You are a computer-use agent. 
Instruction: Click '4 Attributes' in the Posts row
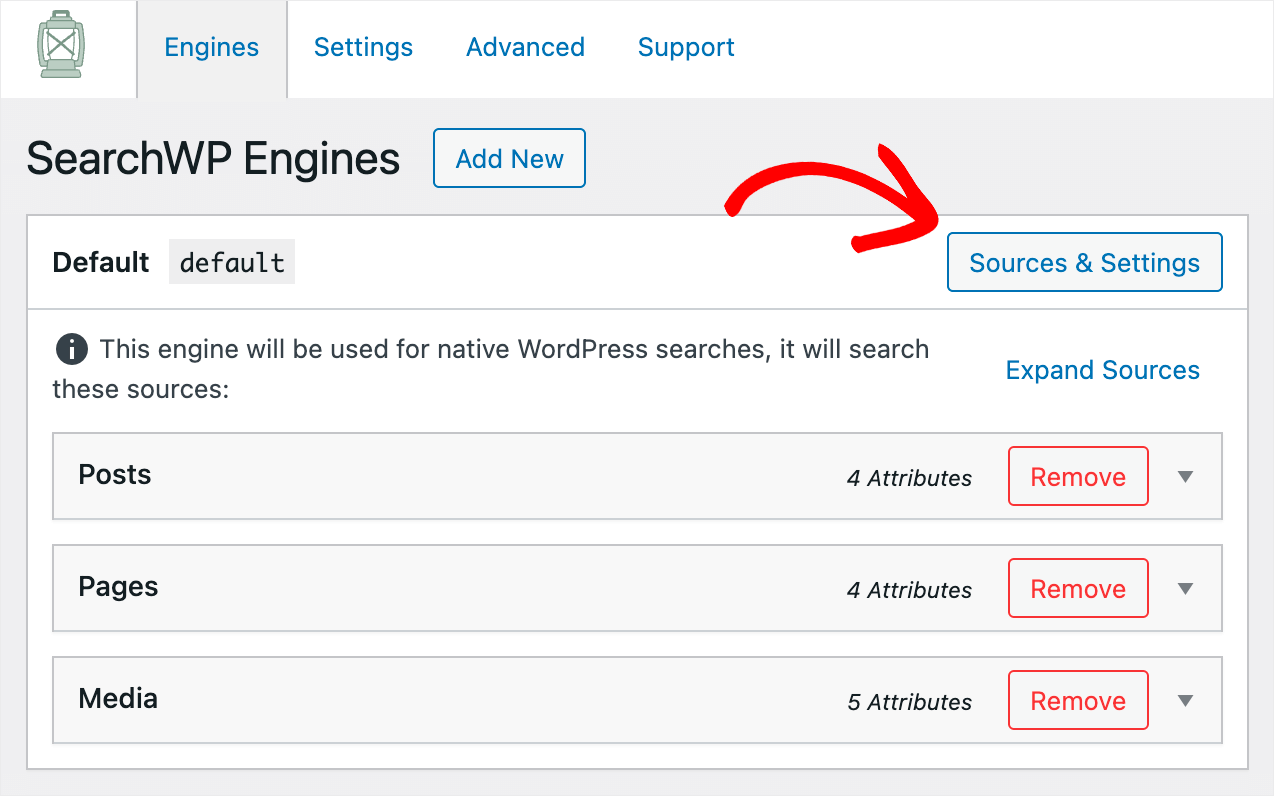click(909, 478)
